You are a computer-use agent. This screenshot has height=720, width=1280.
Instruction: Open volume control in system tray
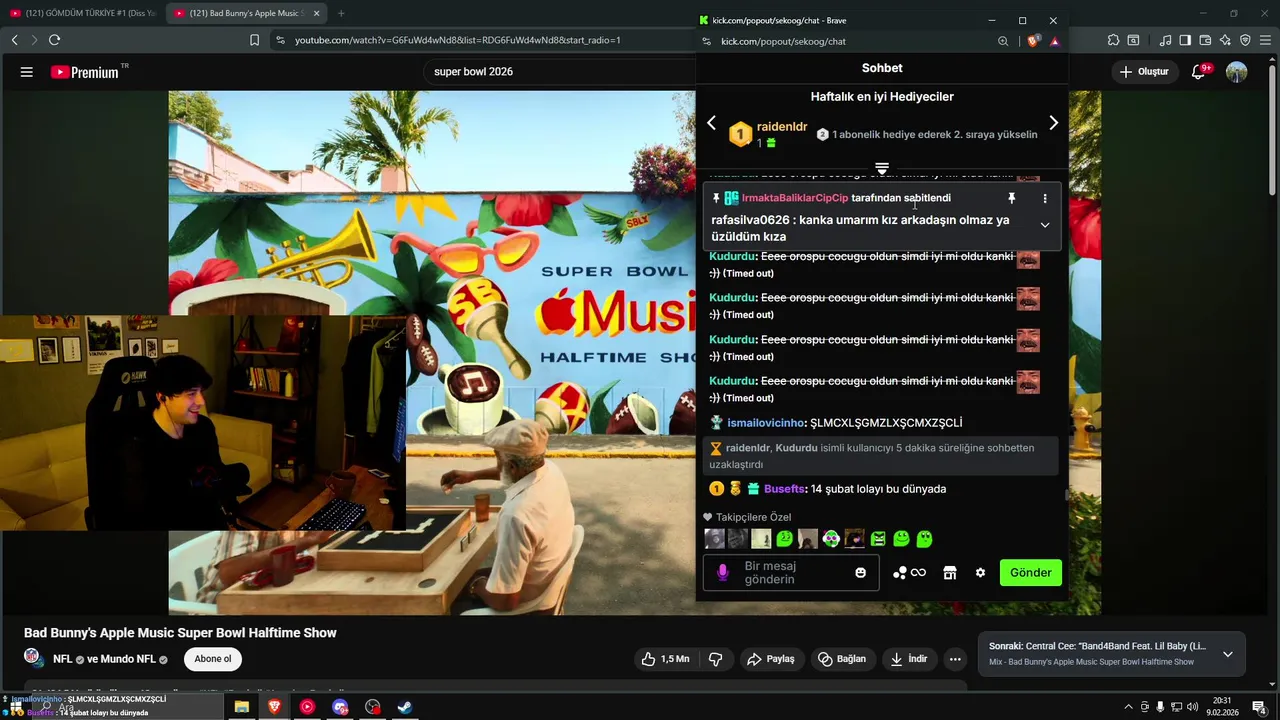(x=1191, y=707)
